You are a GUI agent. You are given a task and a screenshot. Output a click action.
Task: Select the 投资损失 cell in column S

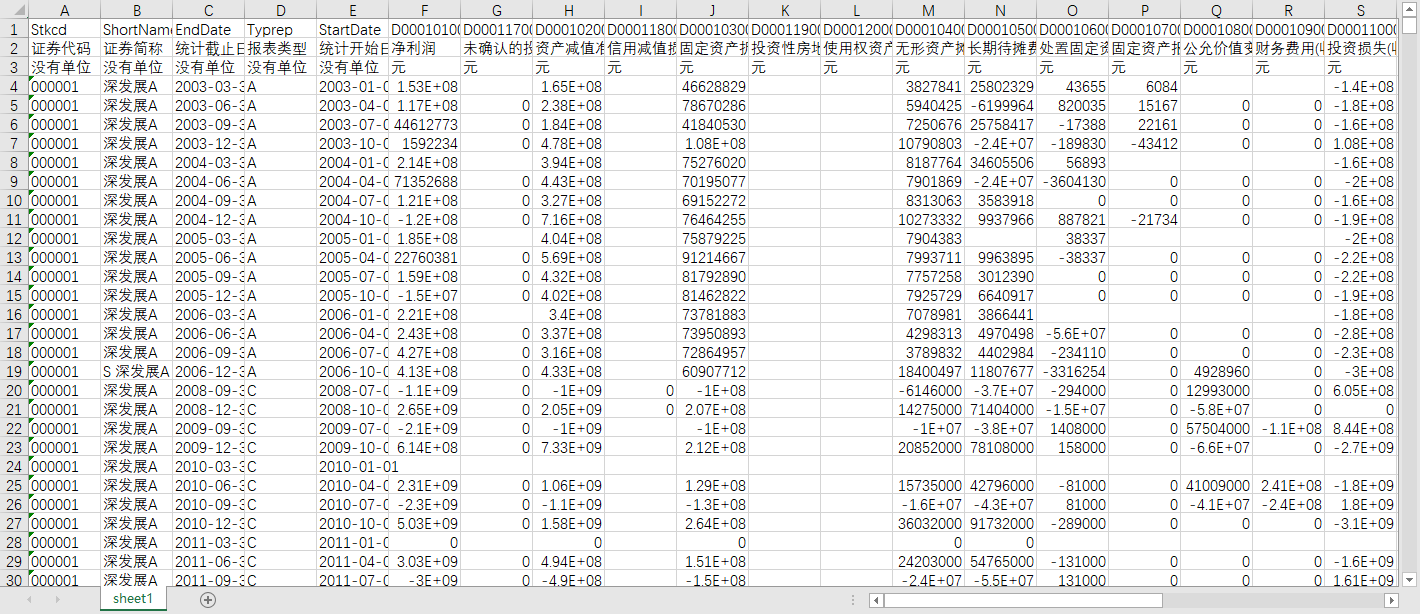pos(1360,48)
